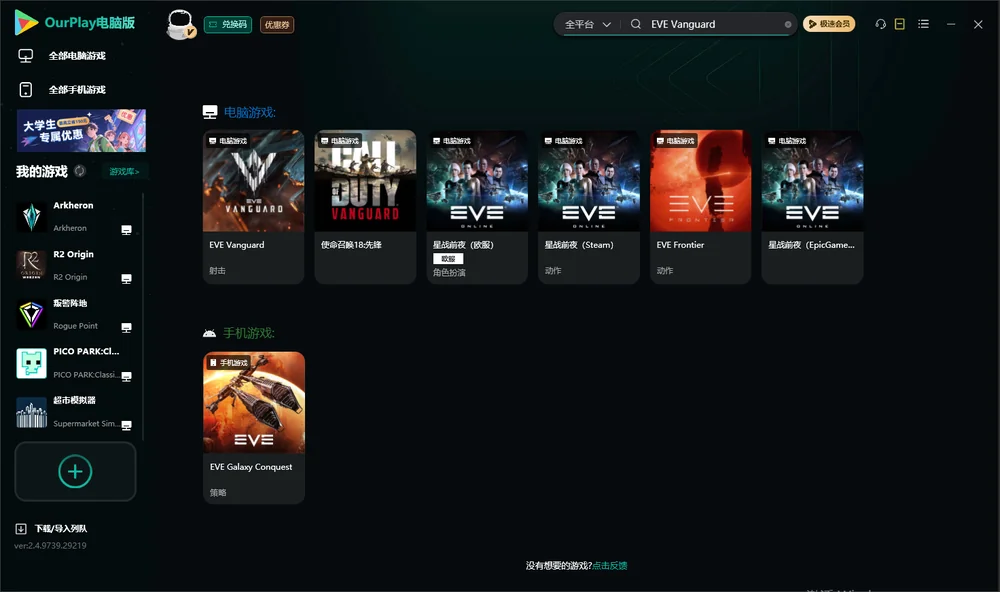Click the Rogue Point gem icon
This screenshot has width=1000, height=592.
coord(31,314)
